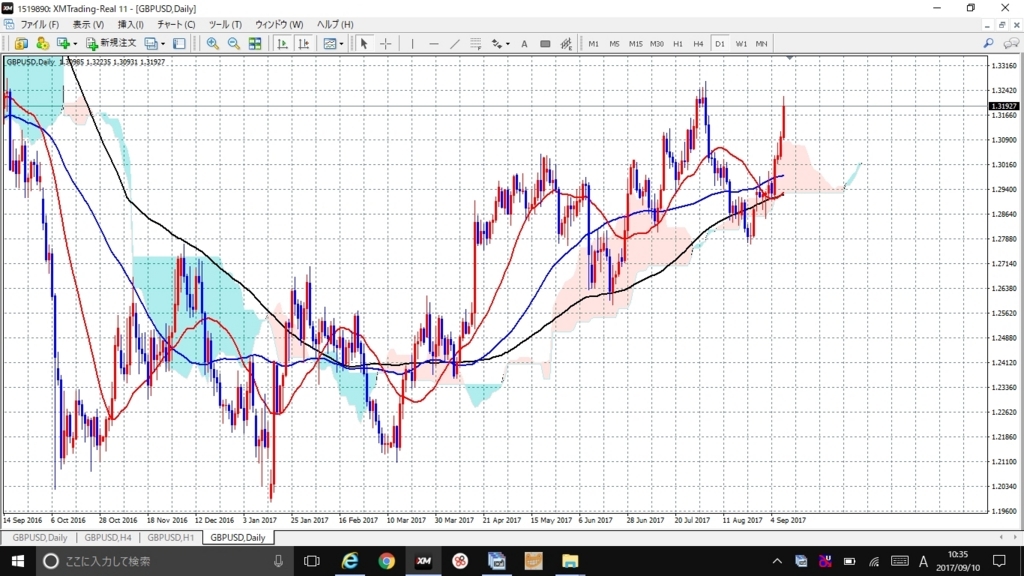Screen dimensions: 1024x576
Task: Open the accounts icon with gold coins
Action: (42, 44)
